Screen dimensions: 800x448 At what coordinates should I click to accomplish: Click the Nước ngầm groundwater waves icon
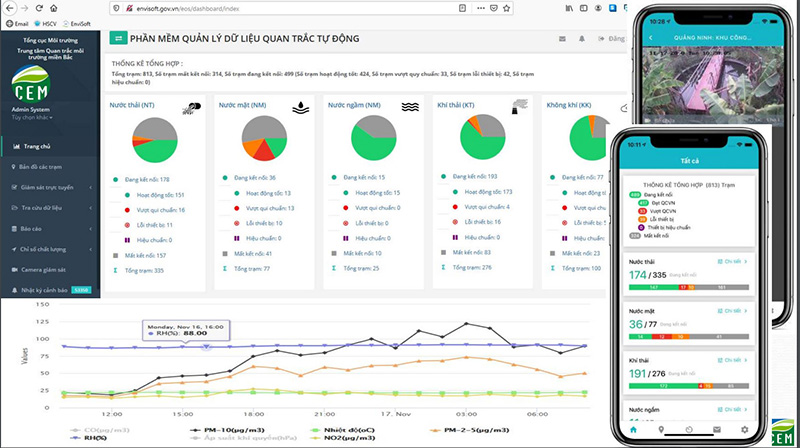409,106
